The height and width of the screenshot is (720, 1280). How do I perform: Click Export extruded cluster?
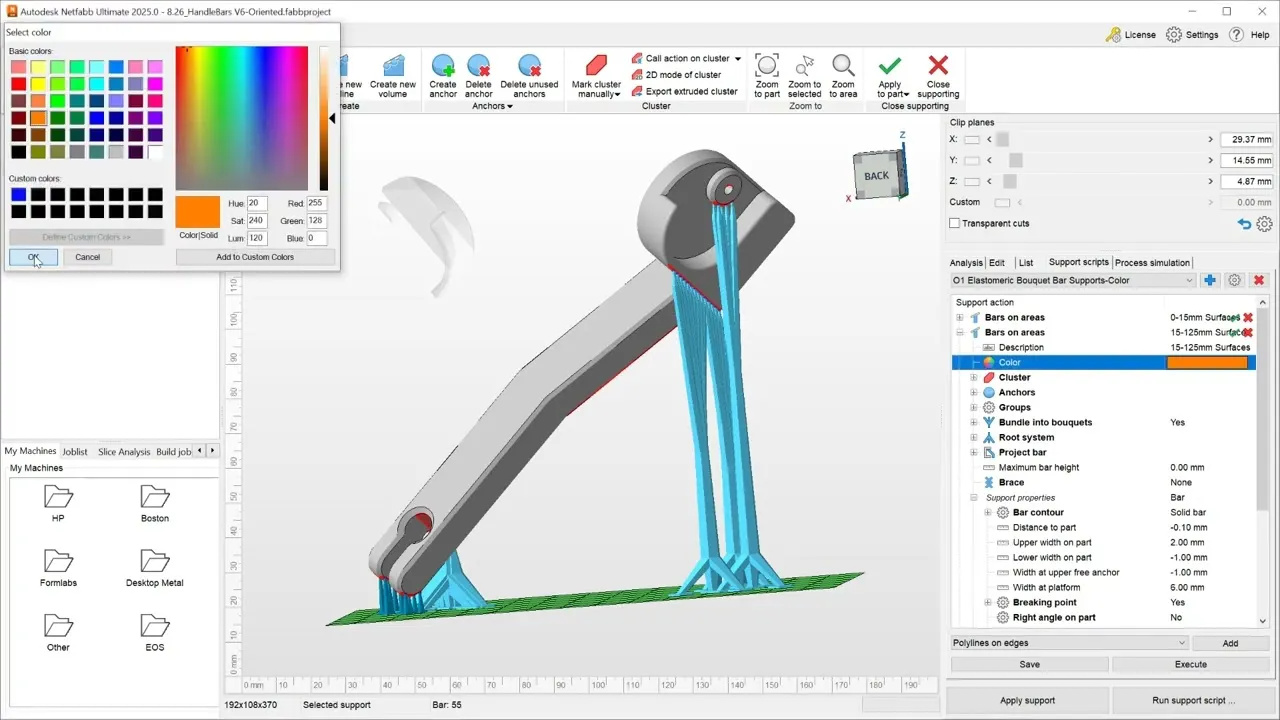point(684,91)
